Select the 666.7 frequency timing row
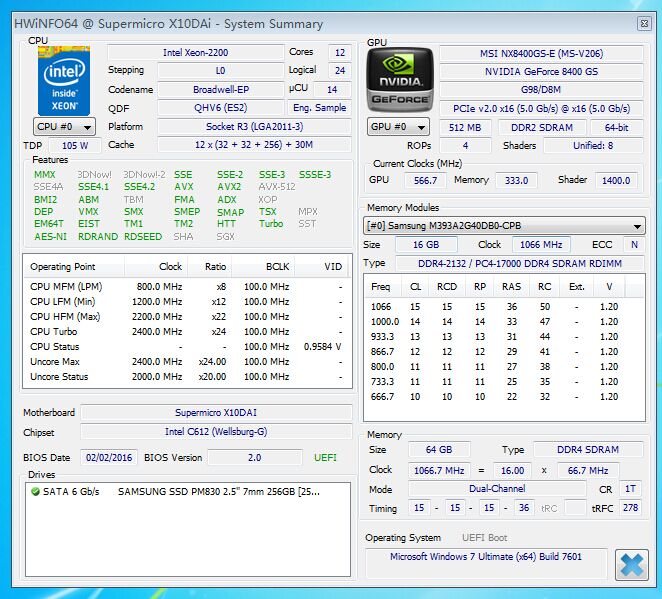The height and width of the screenshot is (599, 662). tap(504, 397)
